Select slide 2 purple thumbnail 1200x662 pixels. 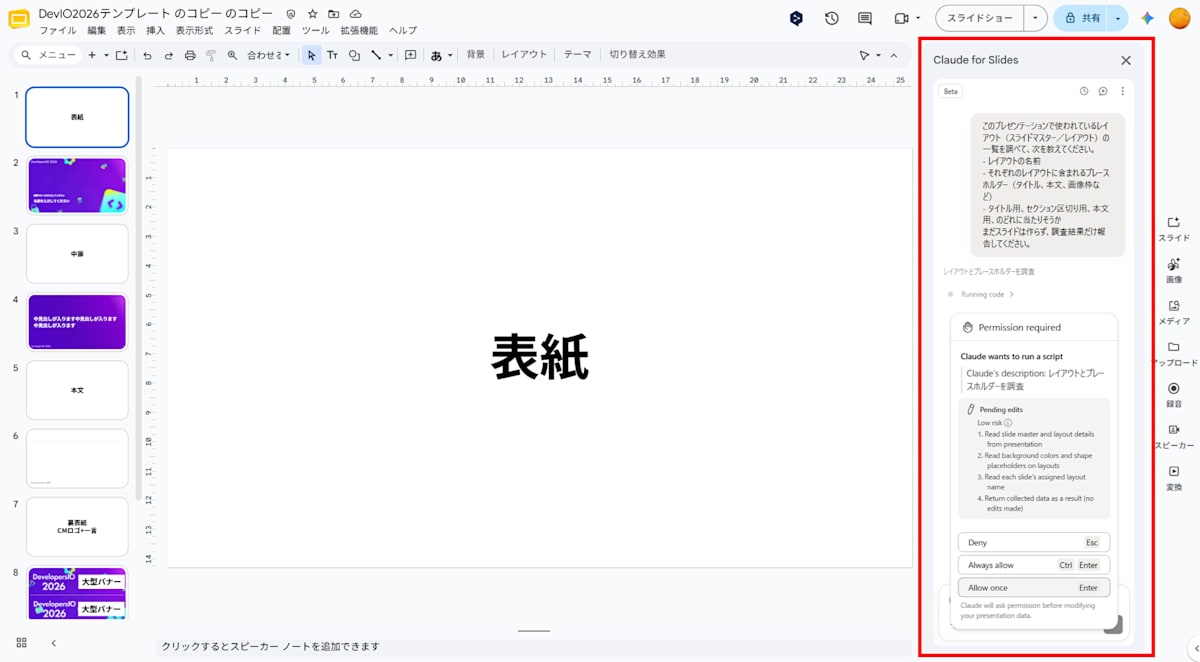[77, 185]
